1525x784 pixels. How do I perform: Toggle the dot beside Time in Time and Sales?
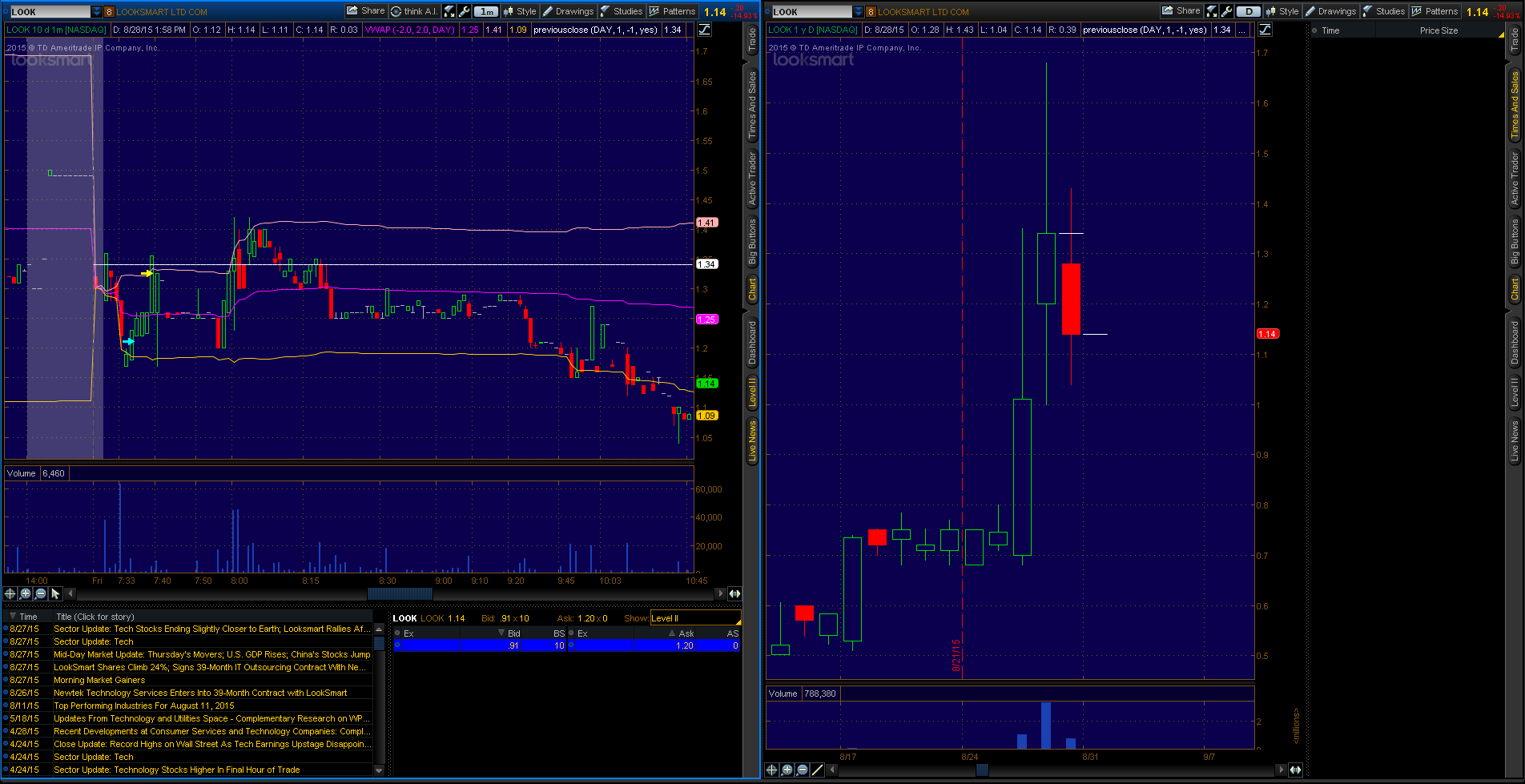pos(1315,30)
